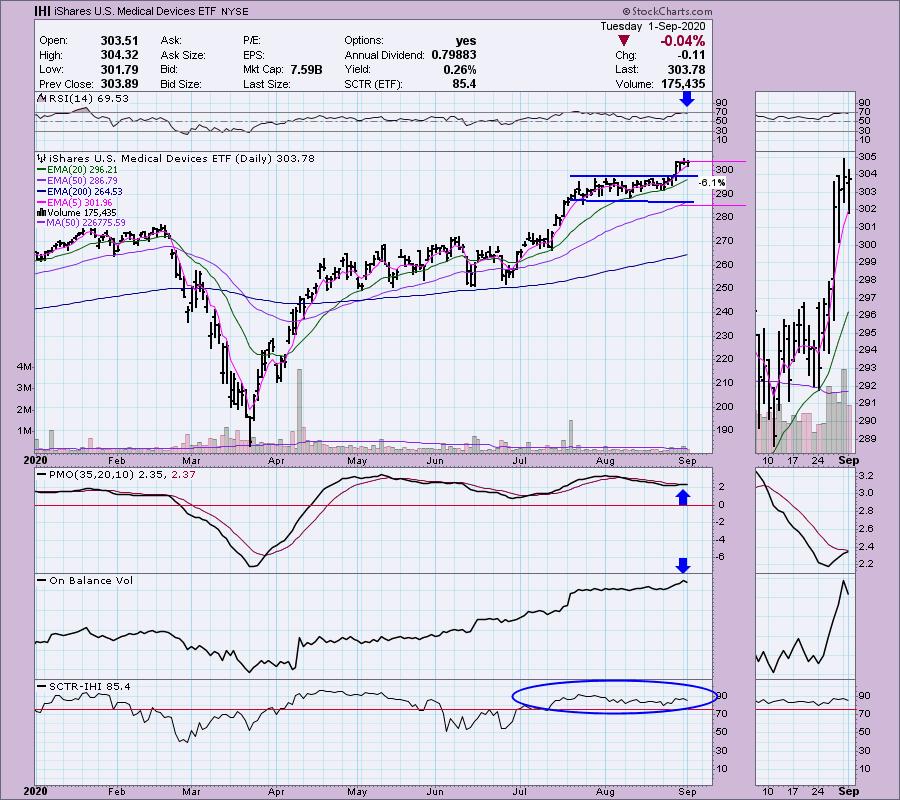Click the red down-triangle change indicator

623,41
